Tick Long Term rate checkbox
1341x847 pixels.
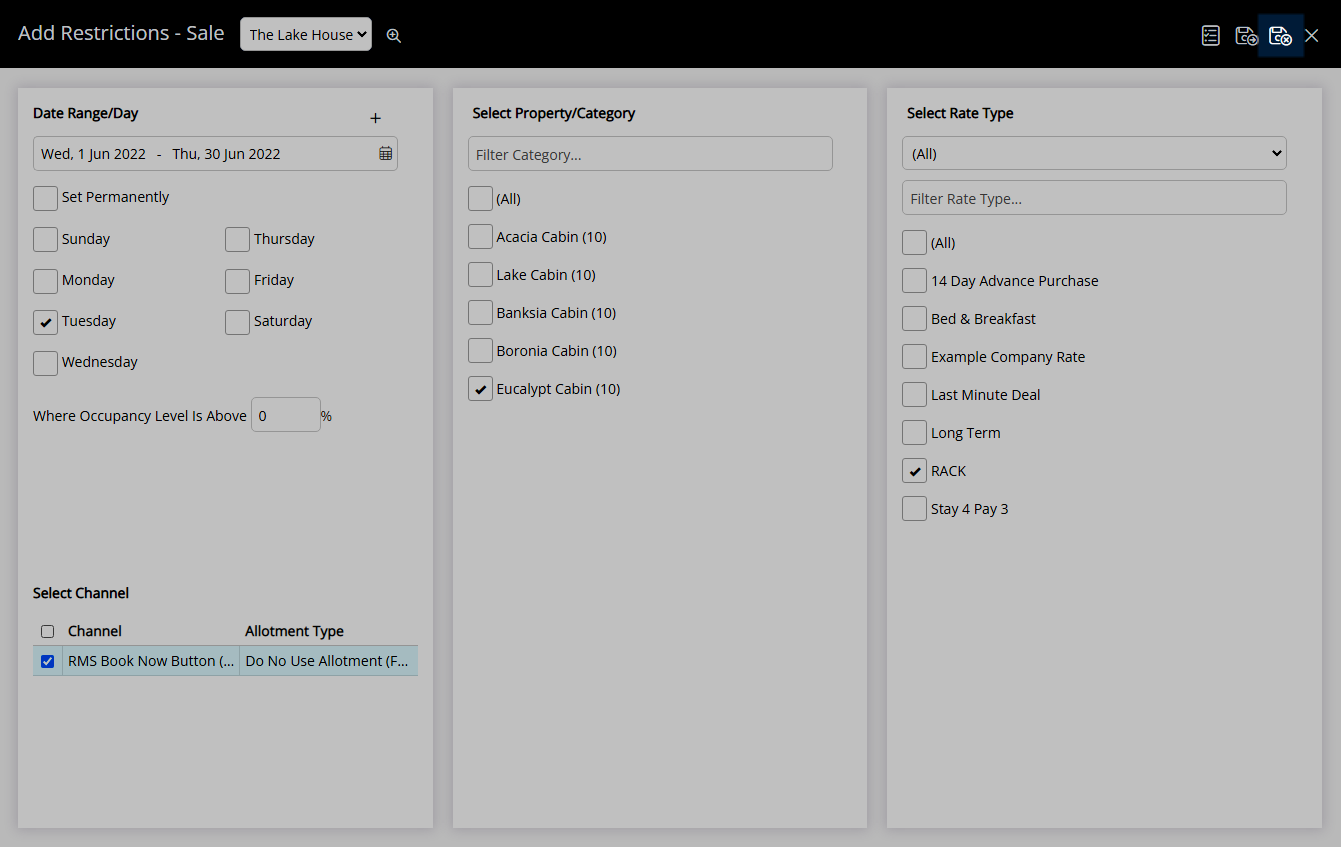[x=915, y=433]
